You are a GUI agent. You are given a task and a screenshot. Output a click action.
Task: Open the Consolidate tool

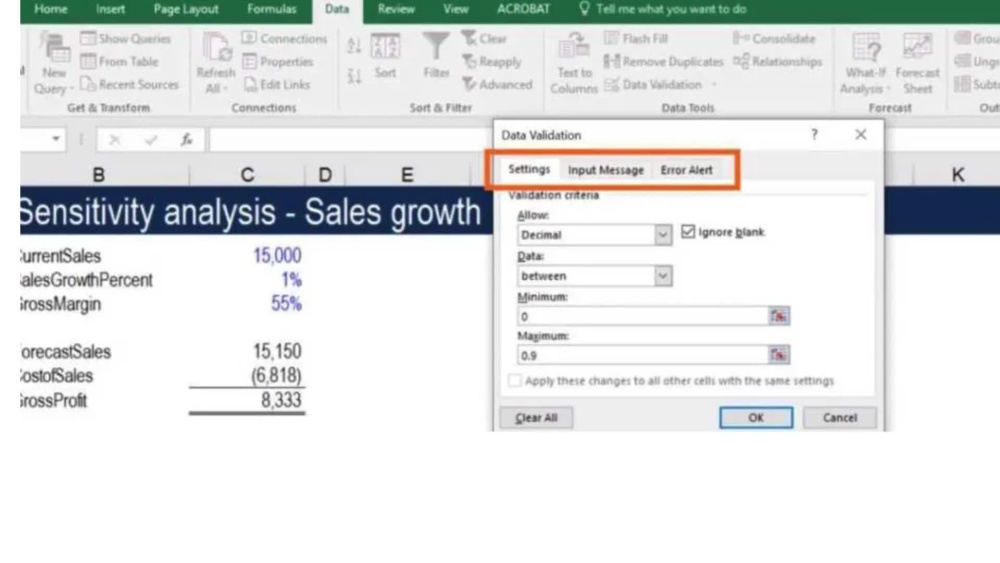774,39
